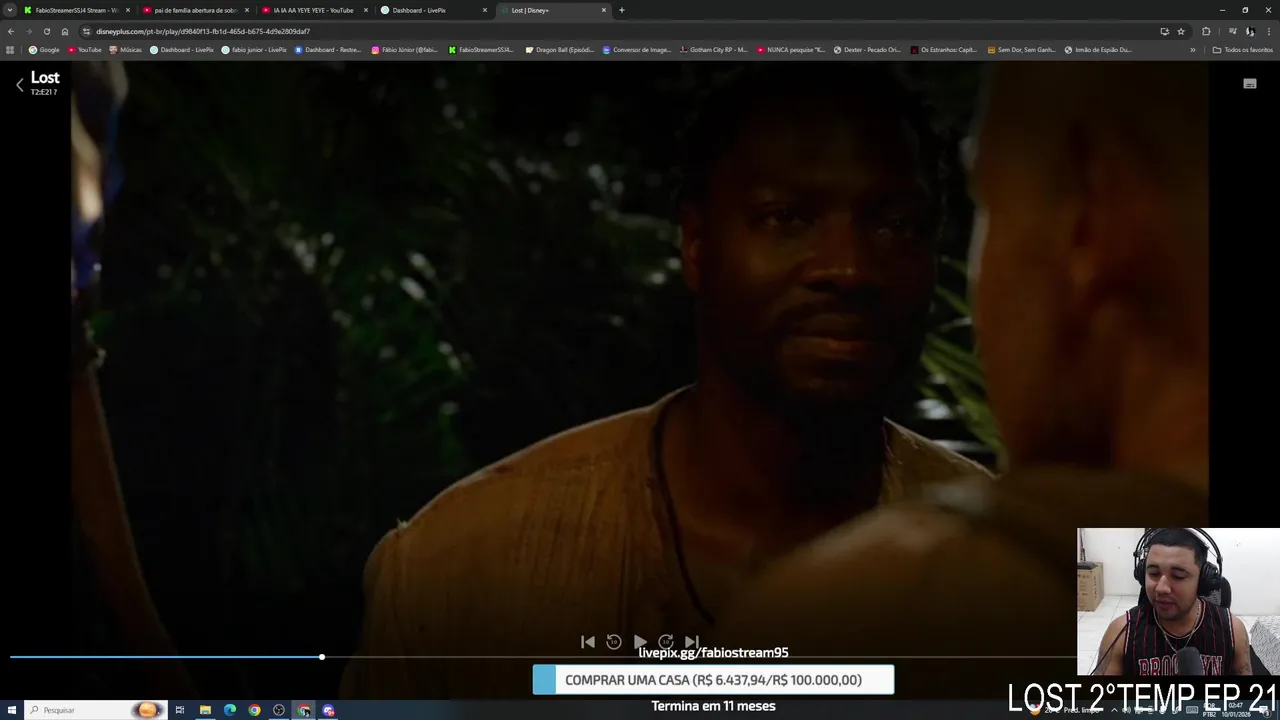Expand the tab search dropdown

10,10
